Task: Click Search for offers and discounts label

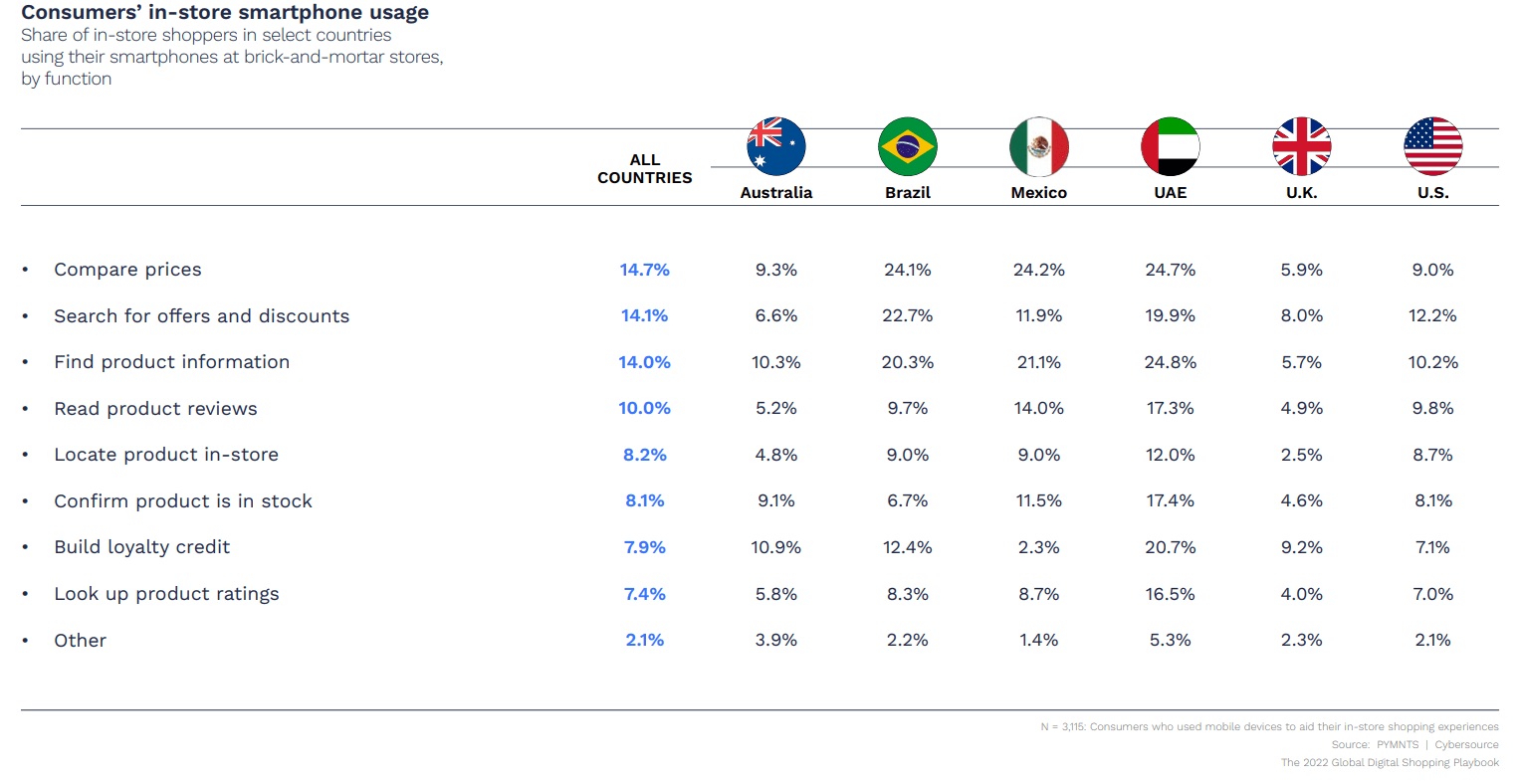Action: point(202,316)
